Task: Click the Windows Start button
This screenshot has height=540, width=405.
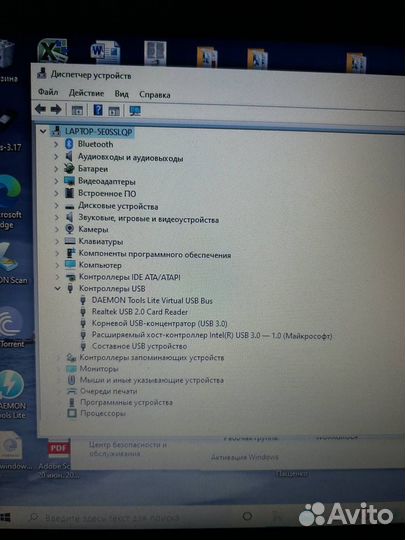Action: 6,517
